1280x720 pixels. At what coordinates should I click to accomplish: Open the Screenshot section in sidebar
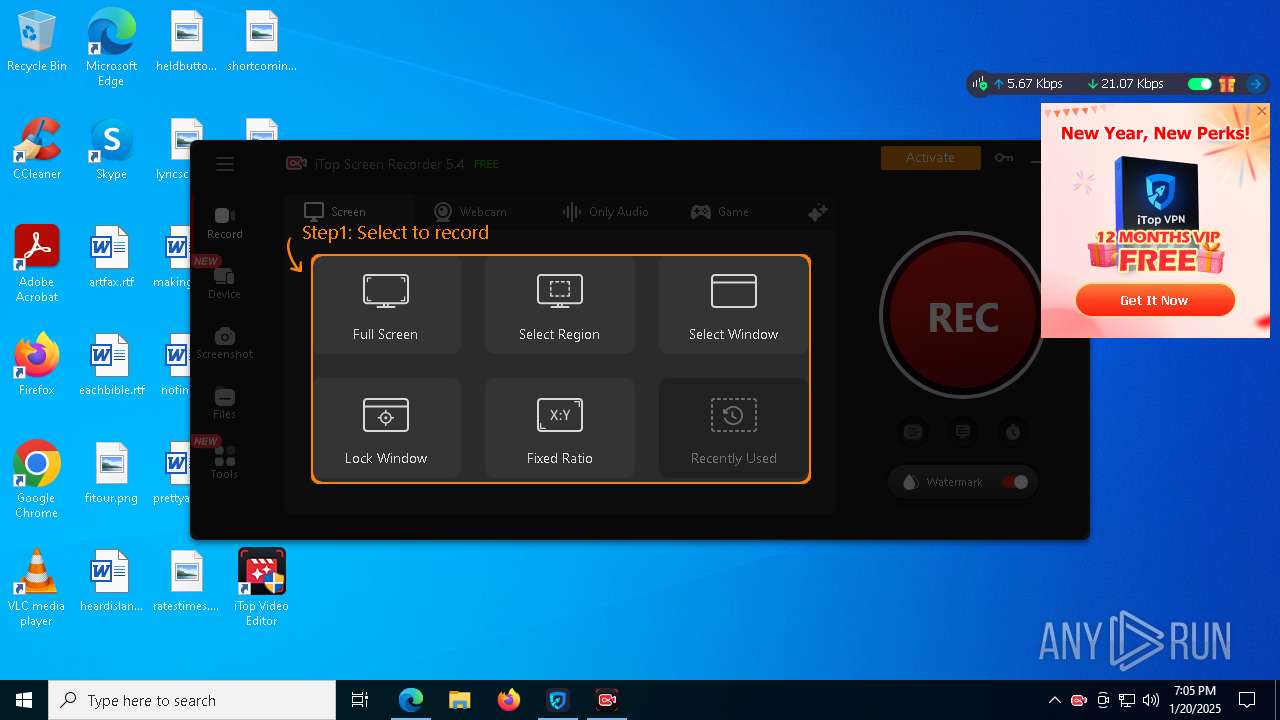225,343
